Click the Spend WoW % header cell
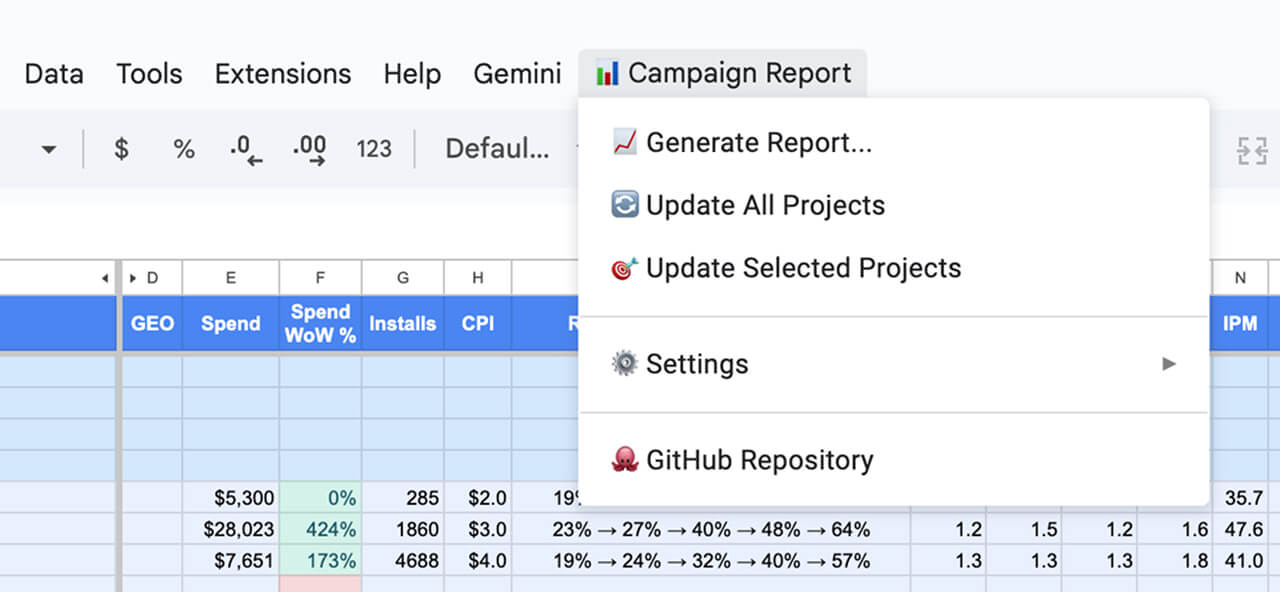 tap(320, 323)
